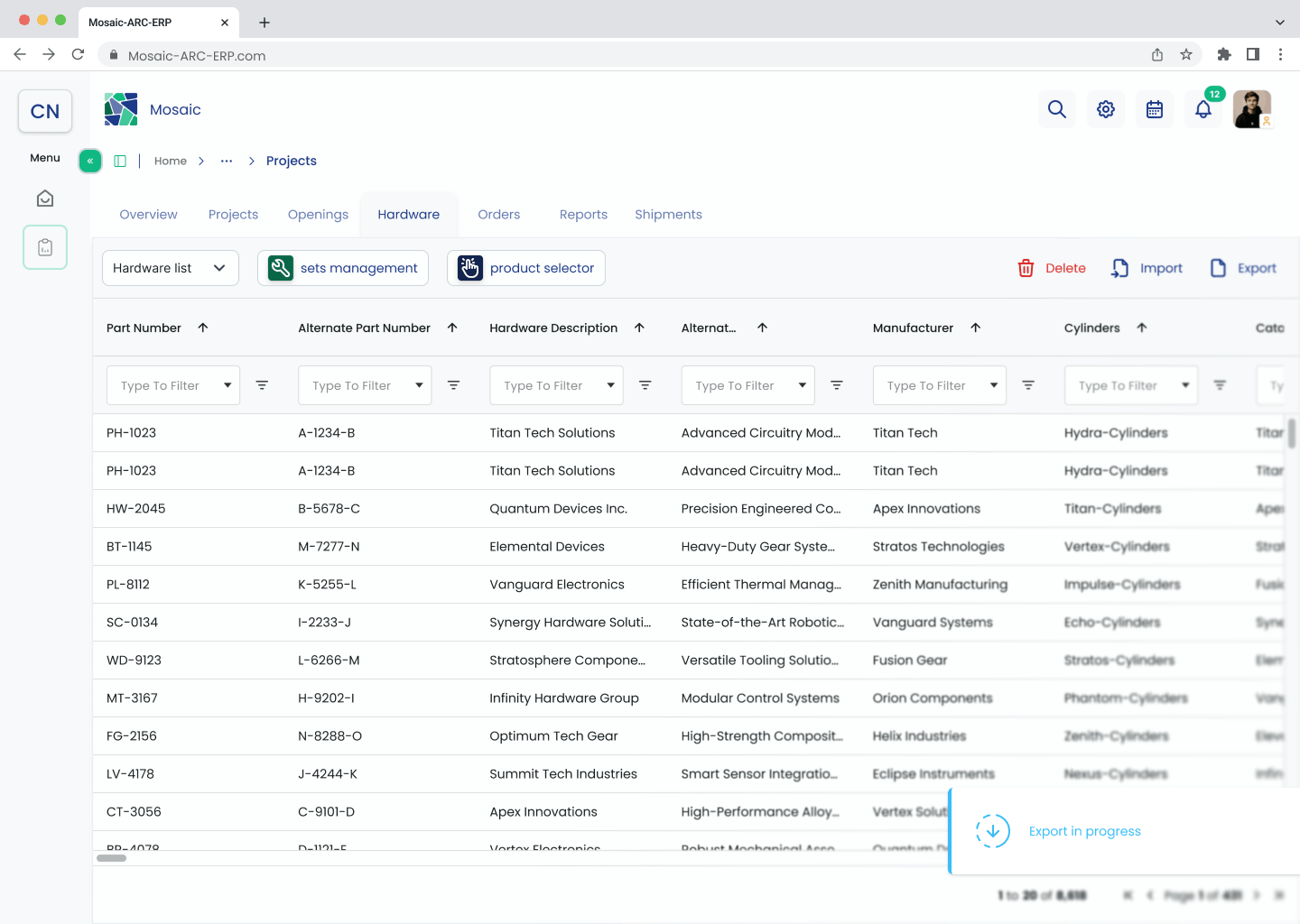Collapse the sidebar with green chevron button

tap(90, 161)
